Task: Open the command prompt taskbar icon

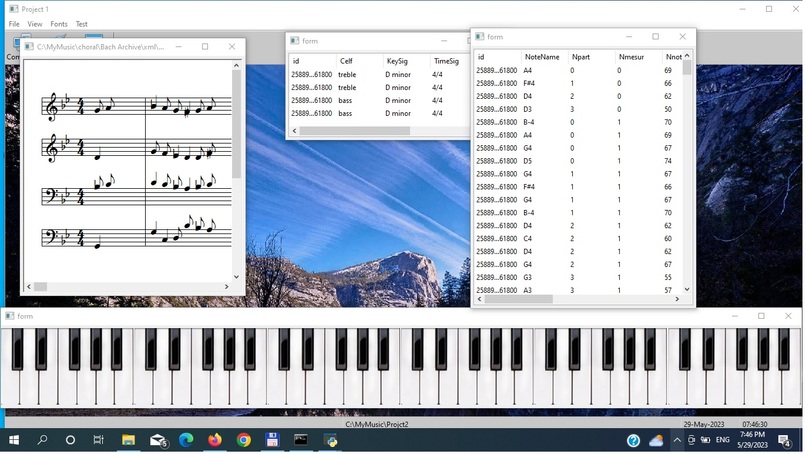Action: (x=301, y=440)
